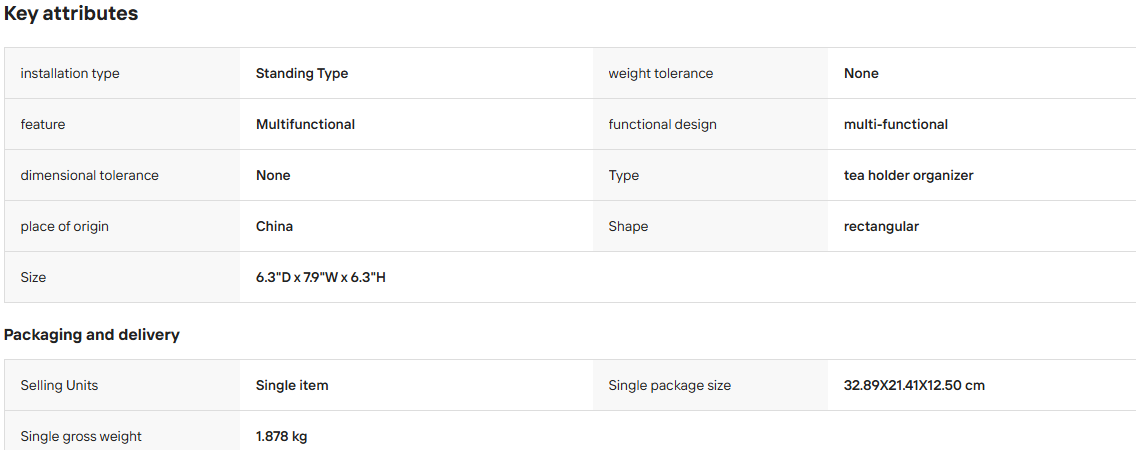Click the Key attributes heading
Viewport: 1136px width, 450px height.
71,14
